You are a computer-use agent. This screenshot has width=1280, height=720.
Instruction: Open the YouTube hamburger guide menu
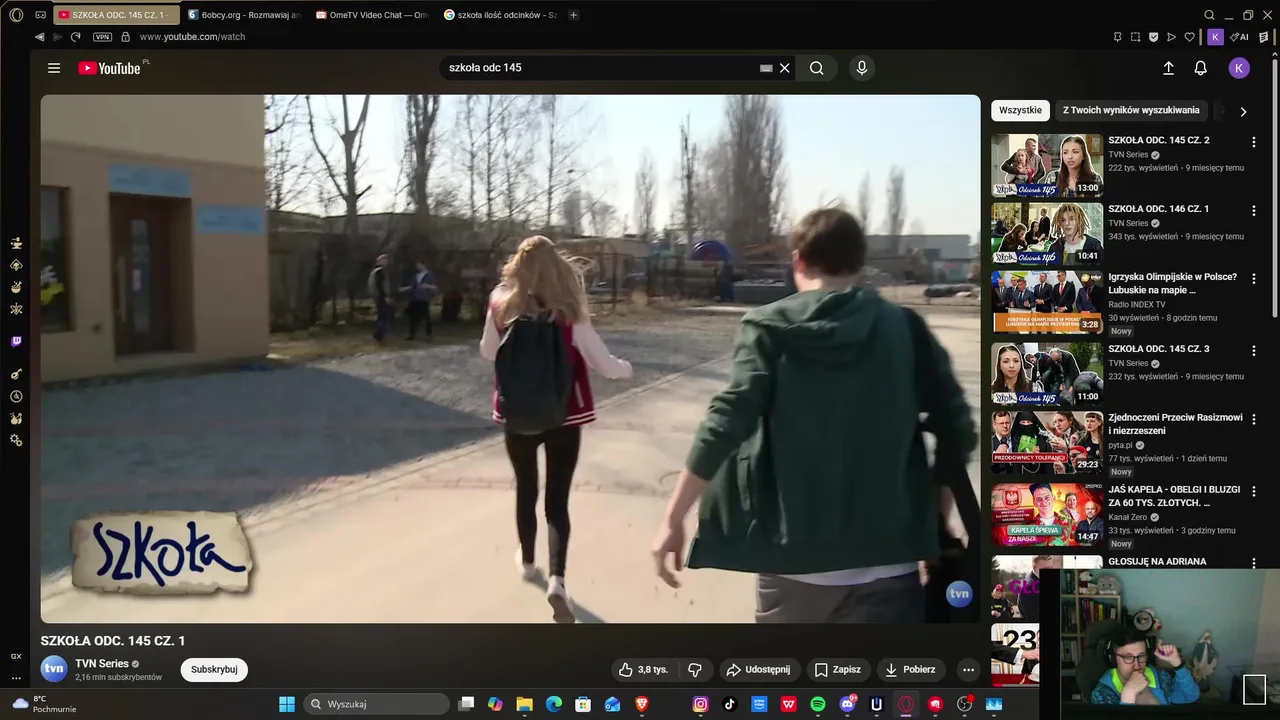tap(54, 68)
